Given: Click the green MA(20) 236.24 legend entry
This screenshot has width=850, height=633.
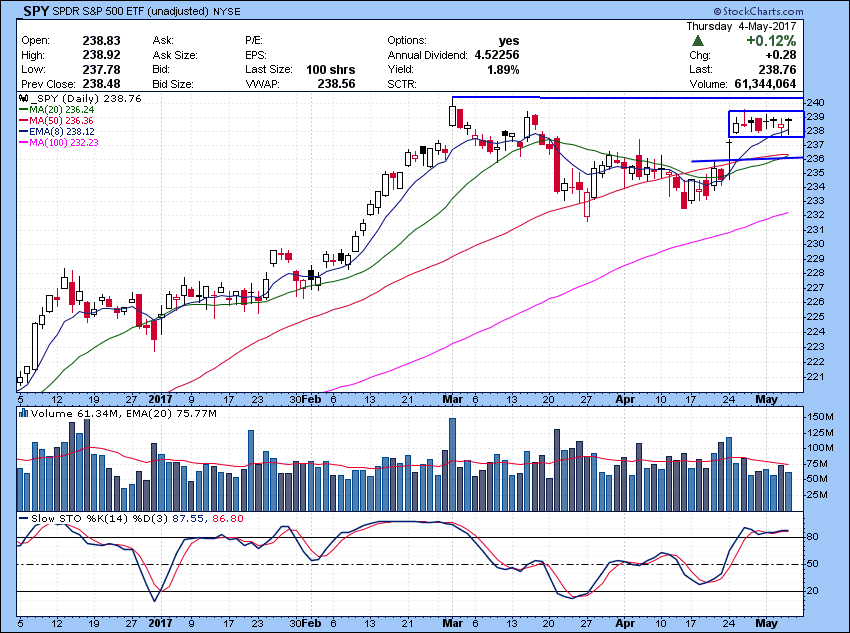Looking at the screenshot, I should pyautogui.click(x=56, y=109).
